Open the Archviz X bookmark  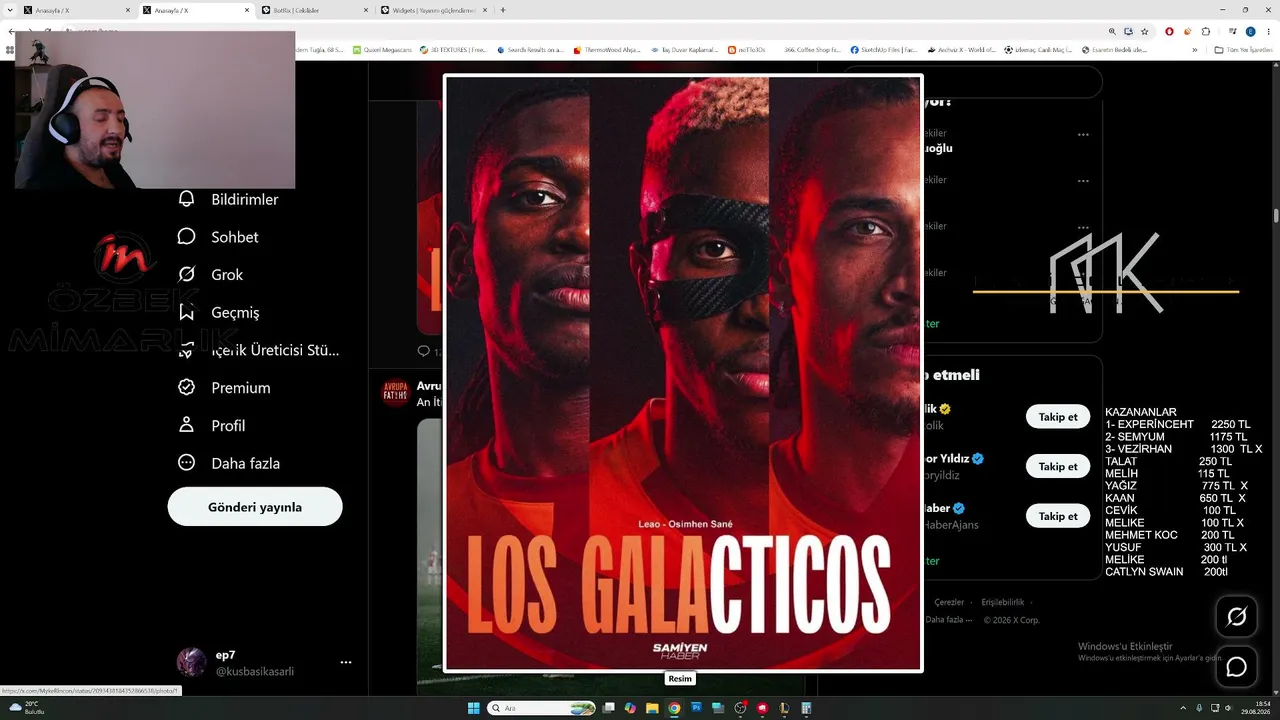961,50
